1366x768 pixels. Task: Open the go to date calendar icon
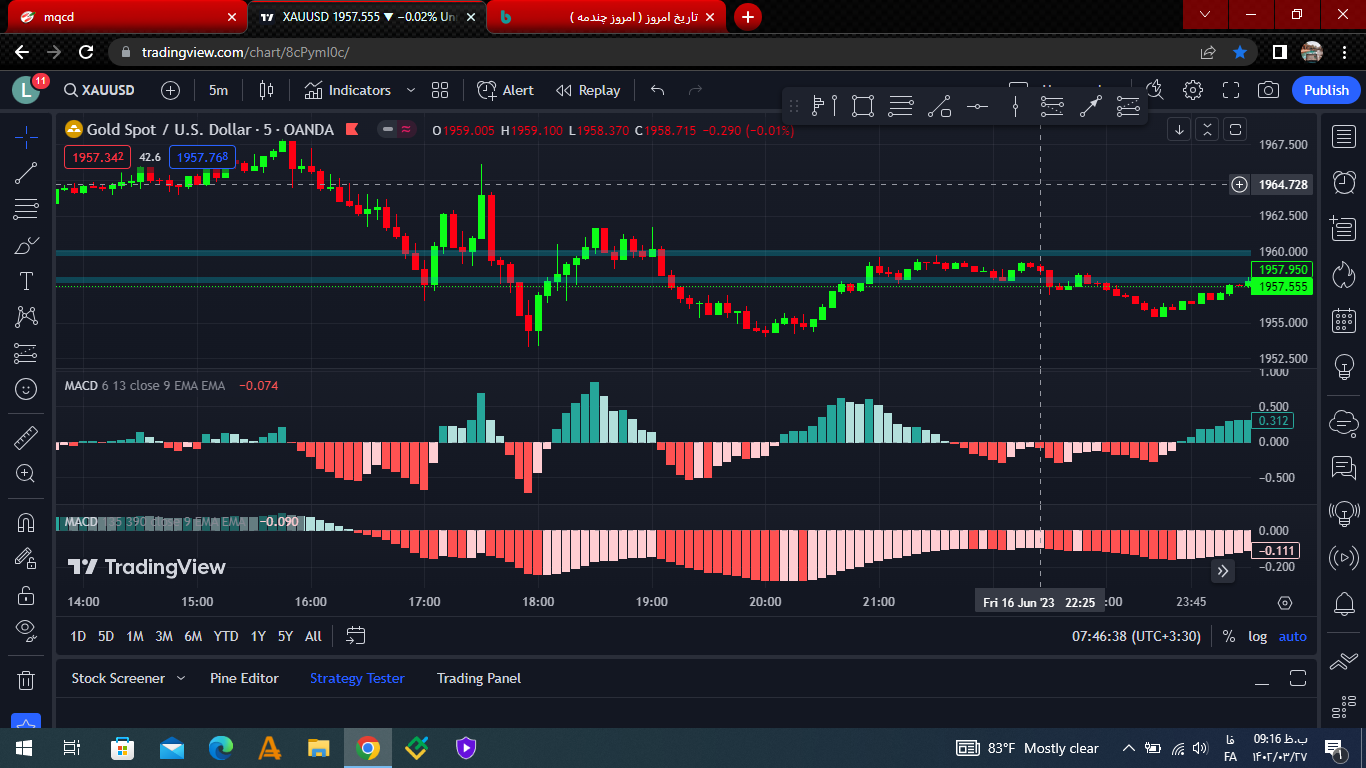tap(355, 635)
